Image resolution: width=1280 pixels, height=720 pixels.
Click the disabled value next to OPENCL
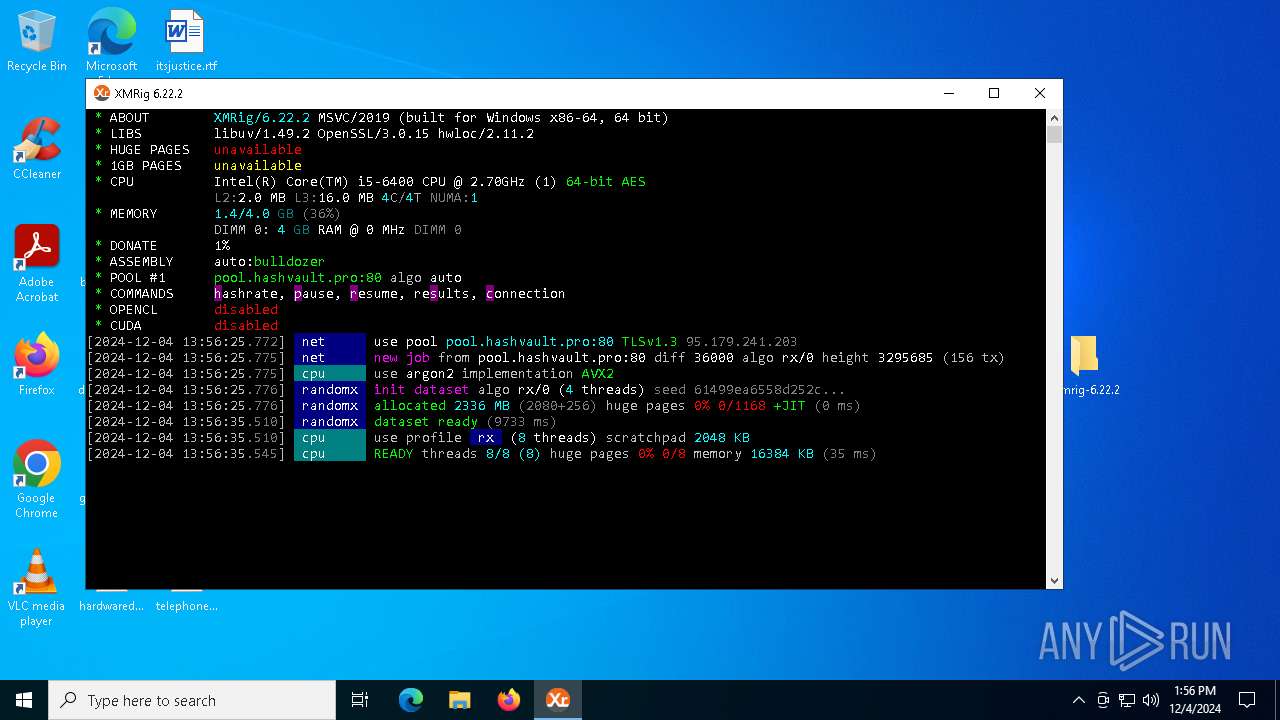246,310
